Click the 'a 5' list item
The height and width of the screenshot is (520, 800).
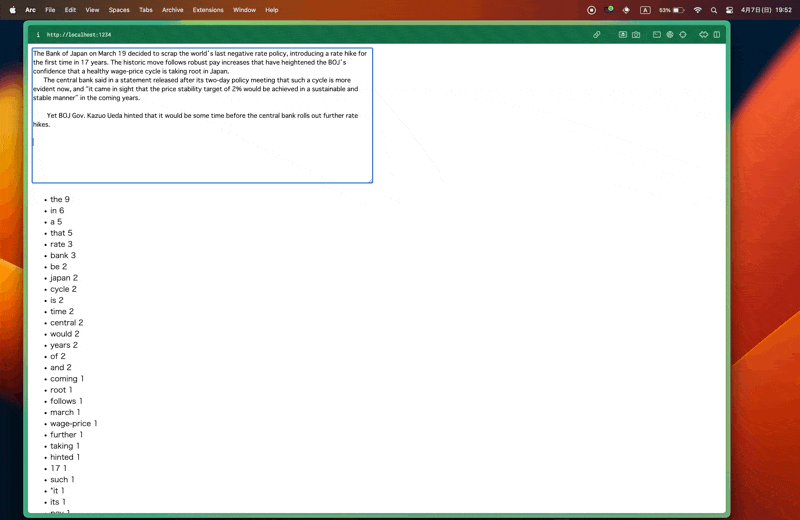56,221
